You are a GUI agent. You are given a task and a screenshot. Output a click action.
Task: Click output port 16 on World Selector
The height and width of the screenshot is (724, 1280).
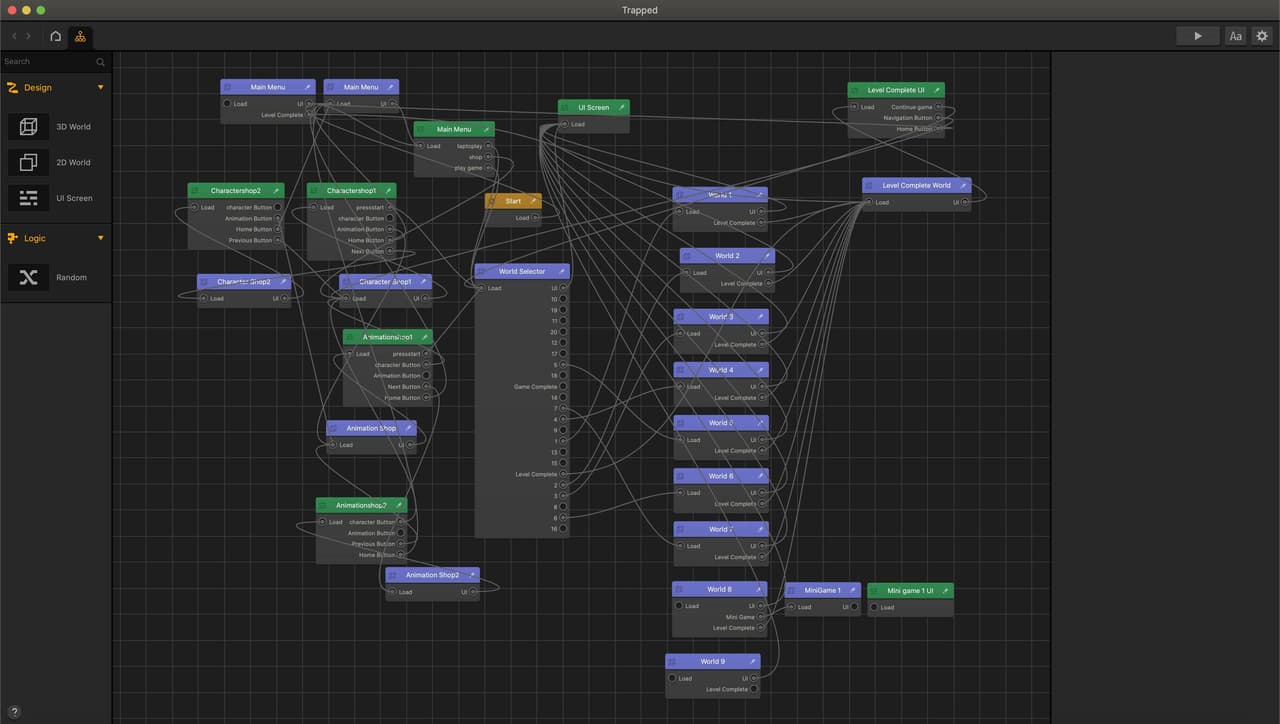point(563,529)
